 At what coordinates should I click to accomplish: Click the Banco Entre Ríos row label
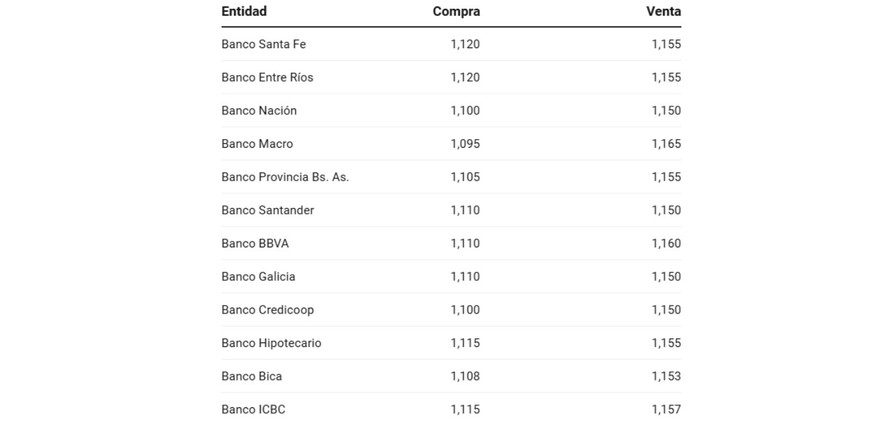267,77
